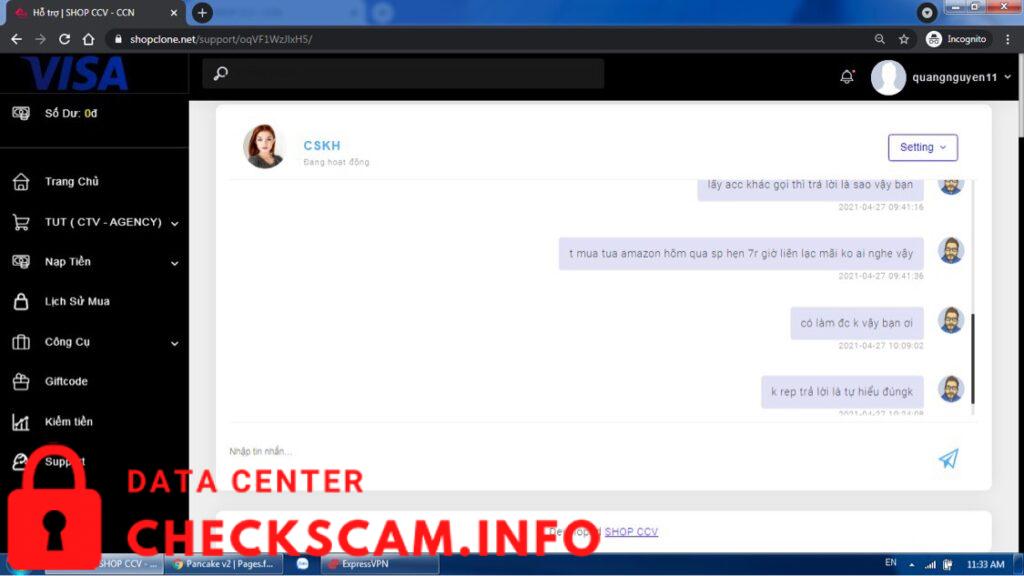Follow the SHOP CCV footer link
The width and height of the screenshot is (1024, 576).
click(631, 532)
